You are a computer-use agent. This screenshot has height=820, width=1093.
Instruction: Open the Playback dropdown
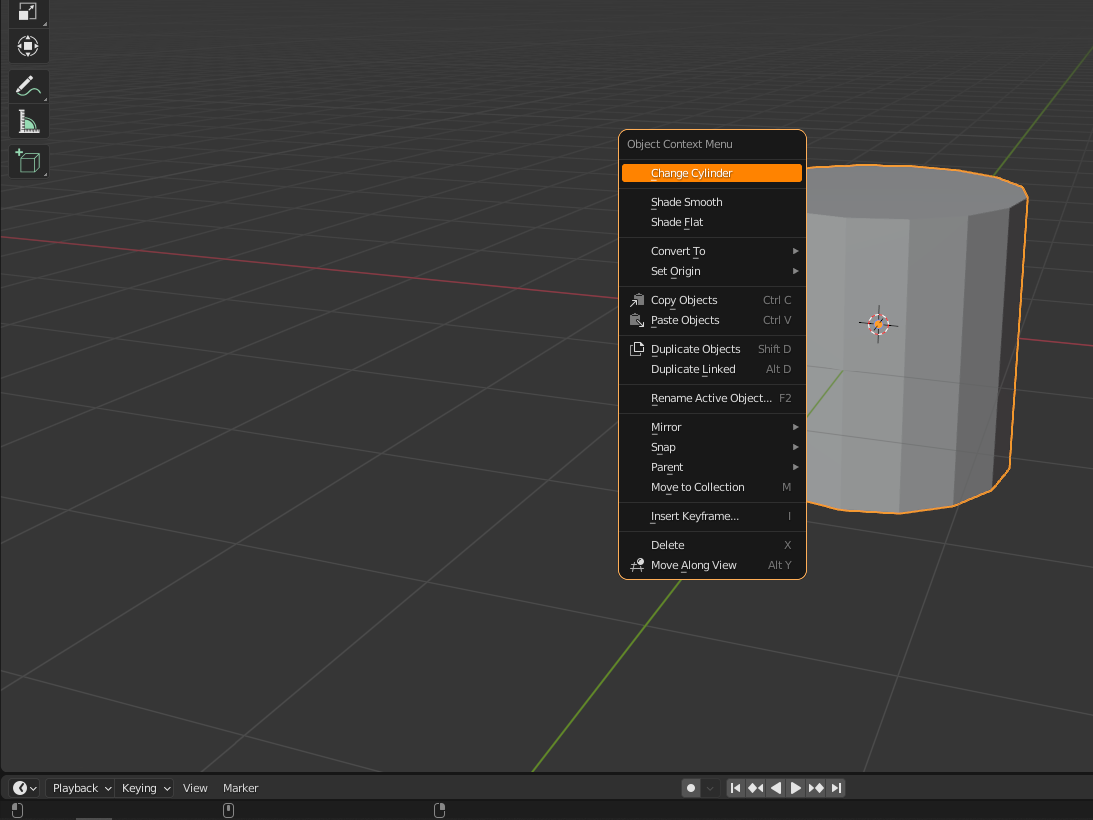(x=81, y=788)
